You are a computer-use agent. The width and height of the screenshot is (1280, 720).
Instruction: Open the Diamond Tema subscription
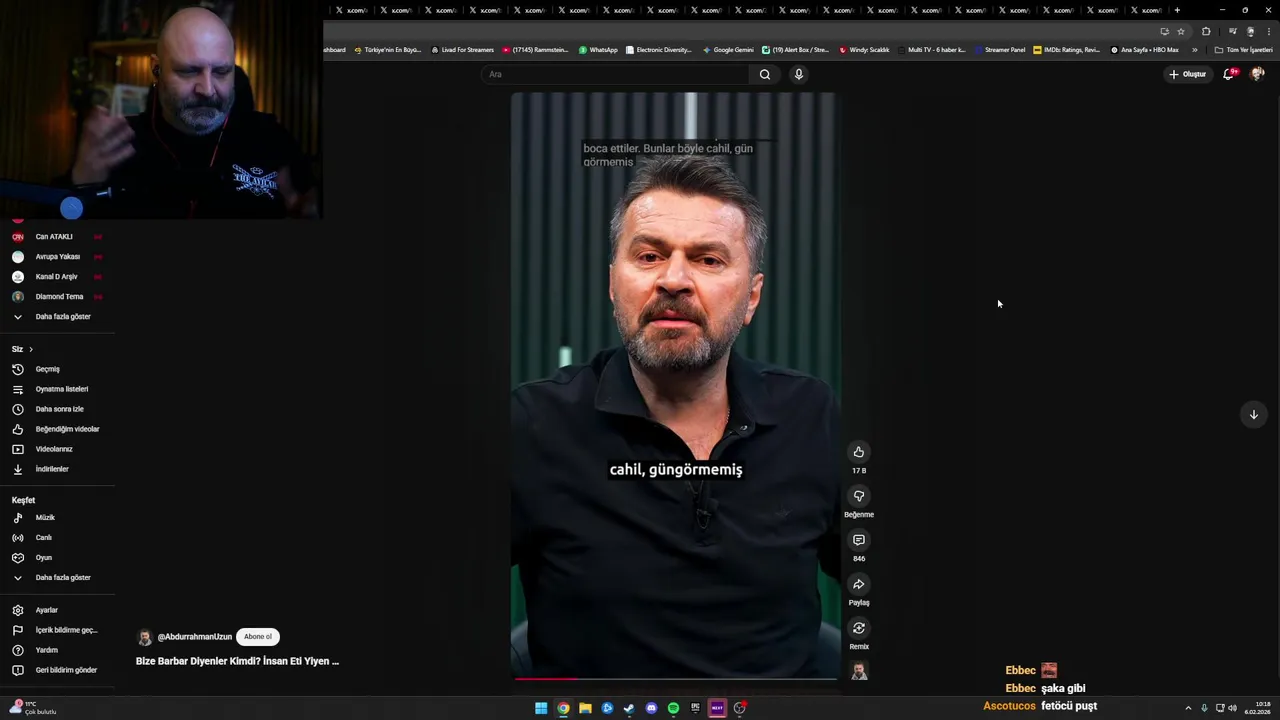pyautogui.click(x=57, y=297)
